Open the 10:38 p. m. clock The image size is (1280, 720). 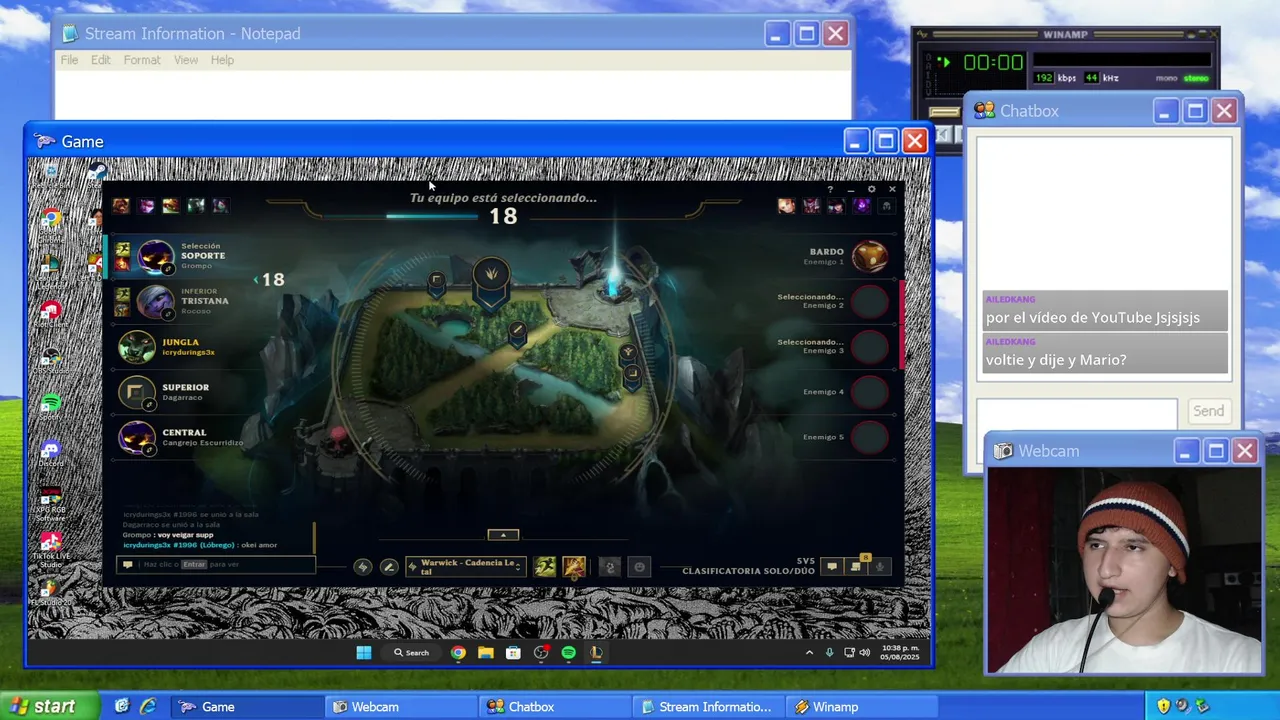pyautogui.click(x=899, y=653)
